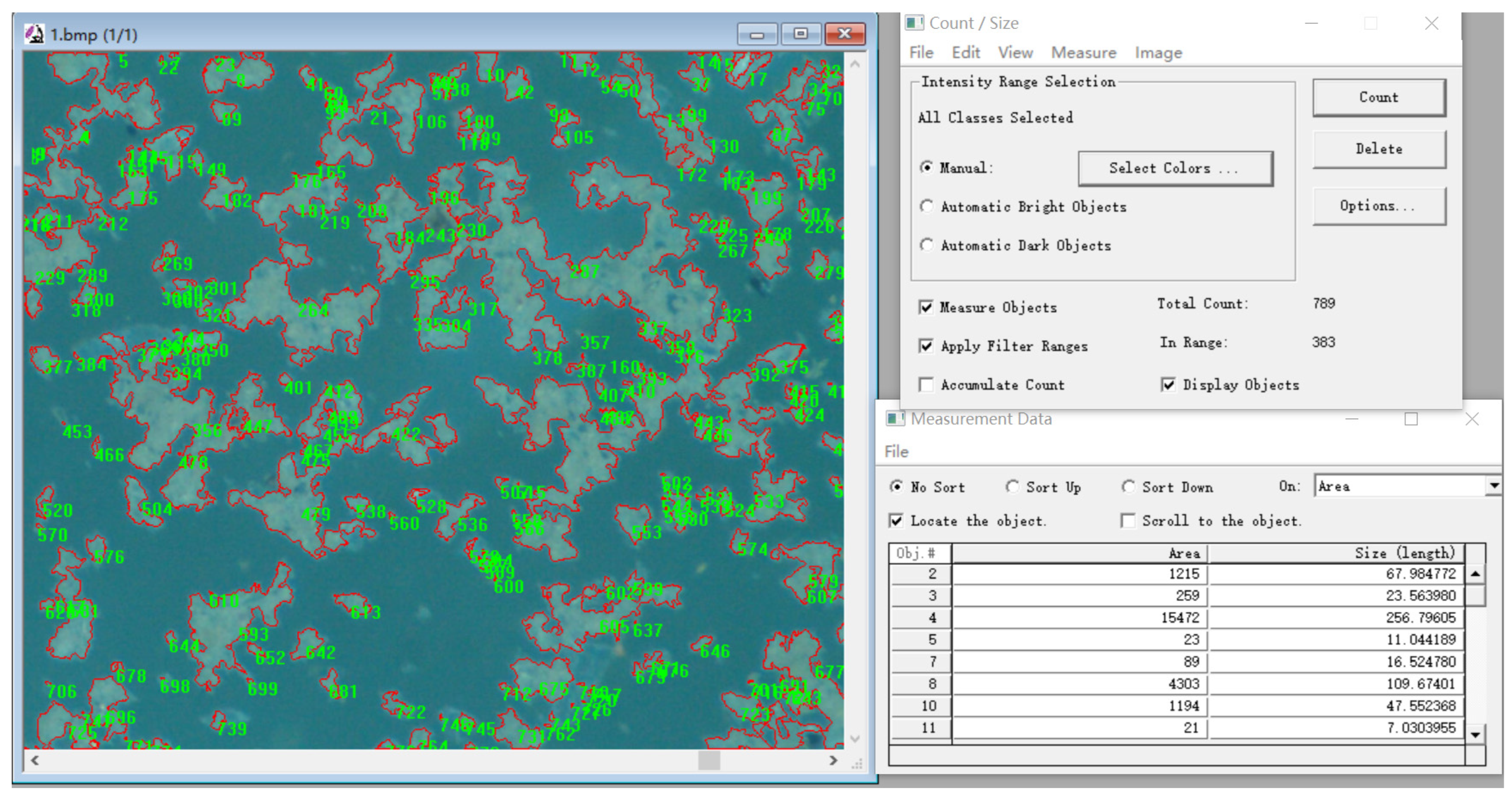This screenshot has width=1512, height=797.
Task: Enable the Accumulate Count checkbox
Action: click(925, 384)
